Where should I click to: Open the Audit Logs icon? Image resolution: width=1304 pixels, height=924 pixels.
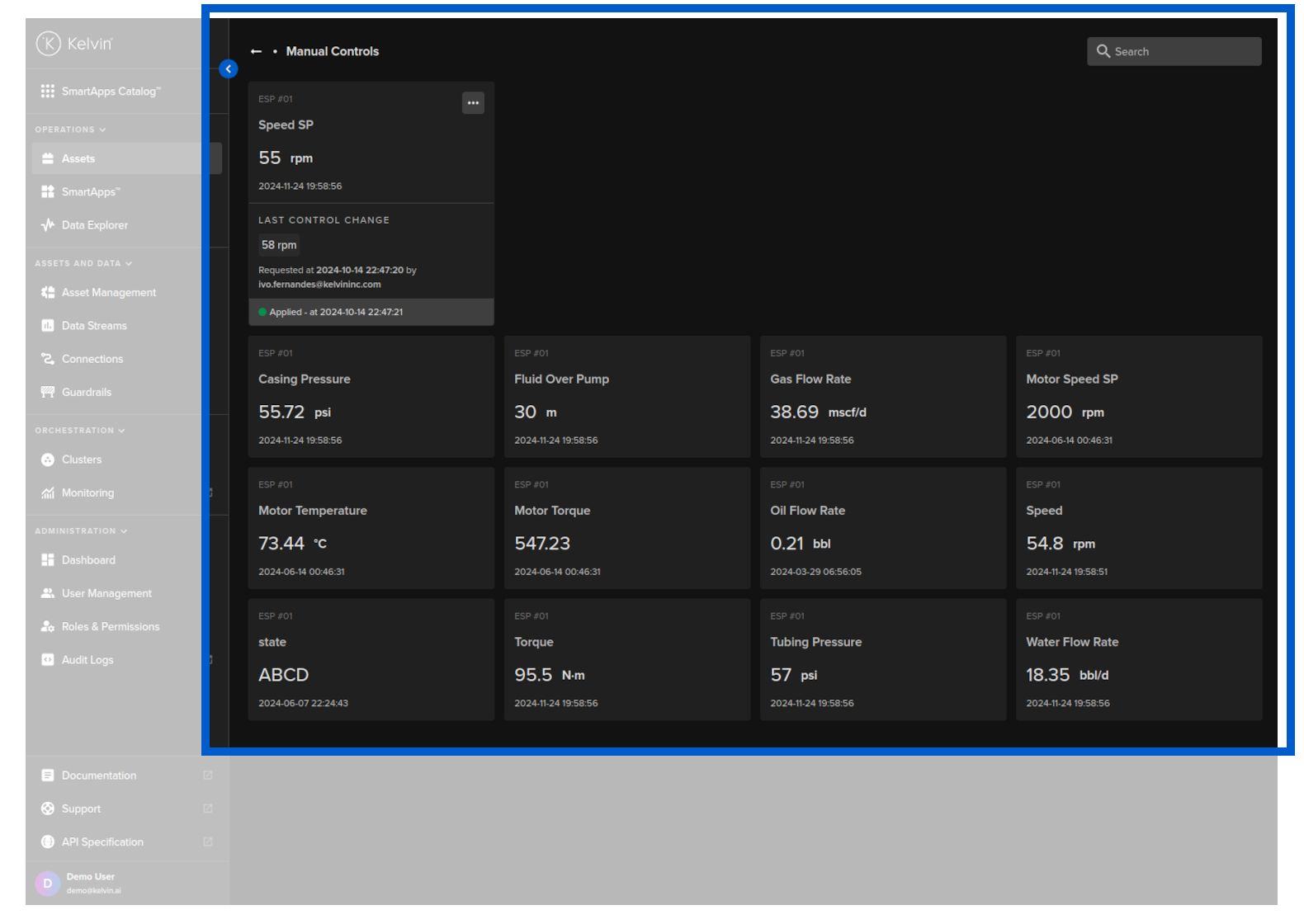click(x=48, y=659)
